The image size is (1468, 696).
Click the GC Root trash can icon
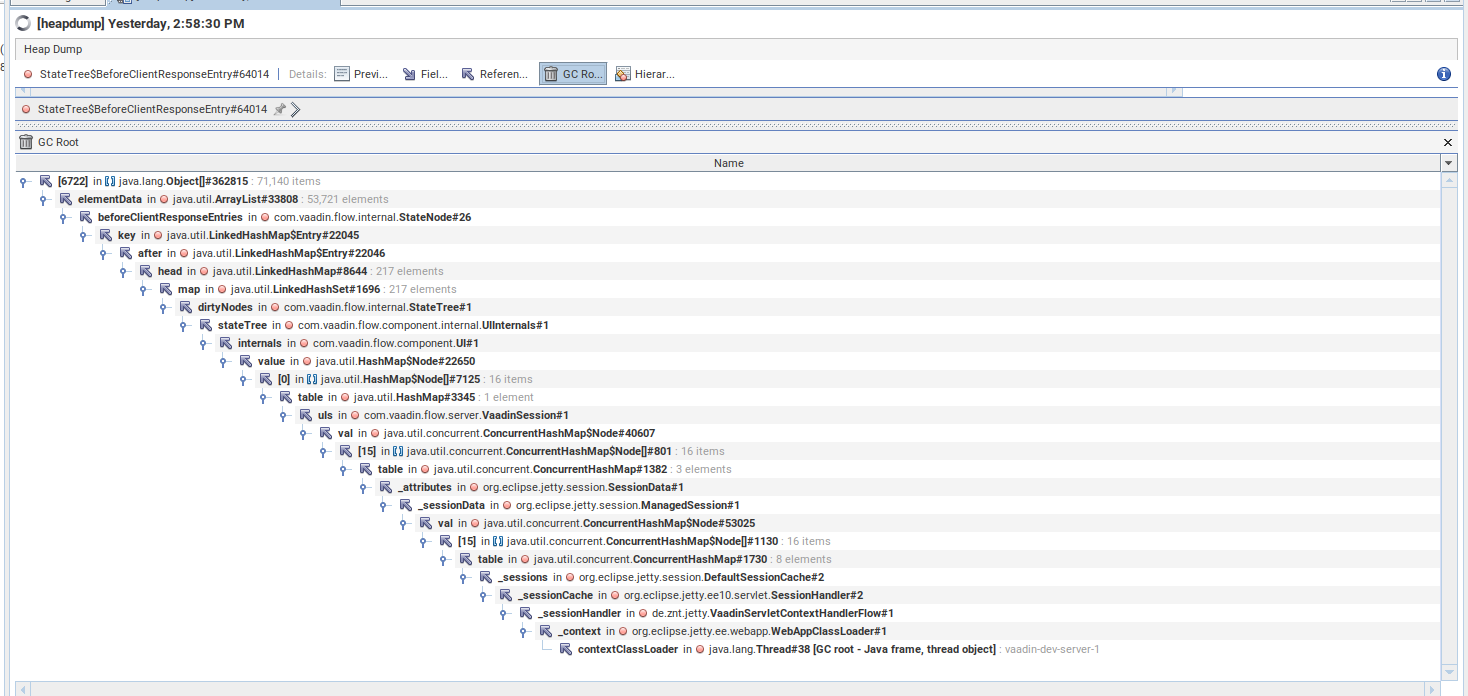(x=26, y=142)
